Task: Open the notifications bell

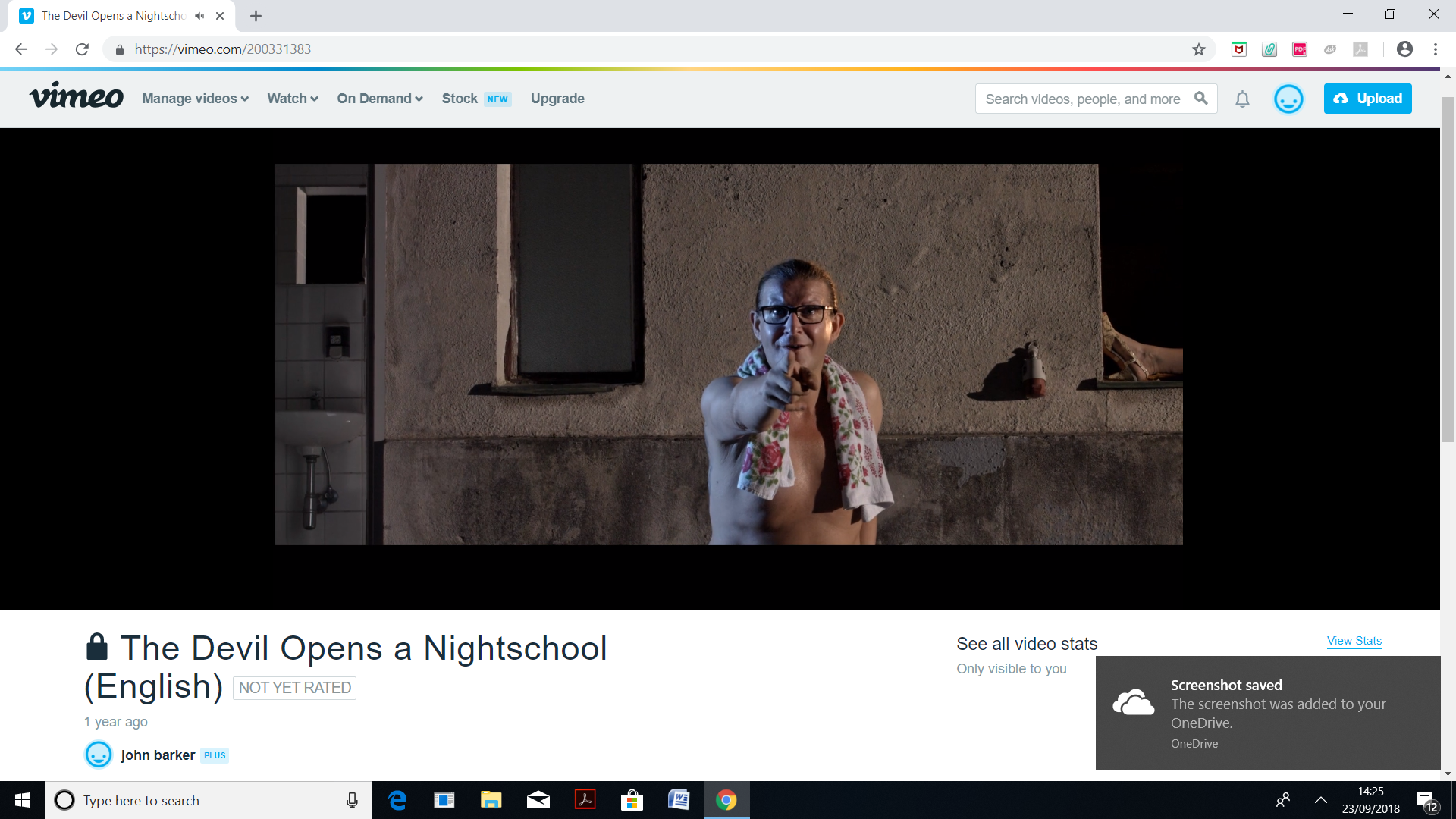Action: pos(1242,99)
